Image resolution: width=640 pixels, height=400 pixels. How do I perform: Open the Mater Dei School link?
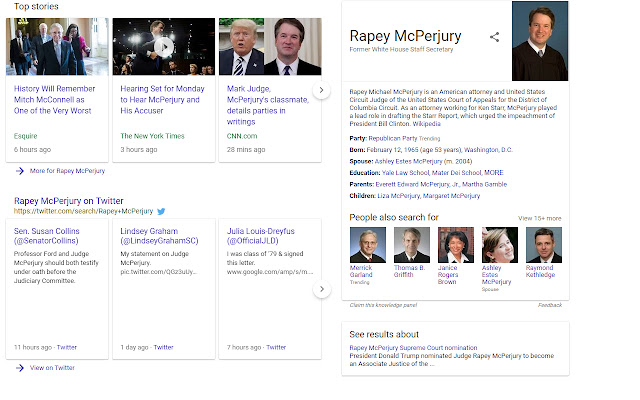(456, 173)
